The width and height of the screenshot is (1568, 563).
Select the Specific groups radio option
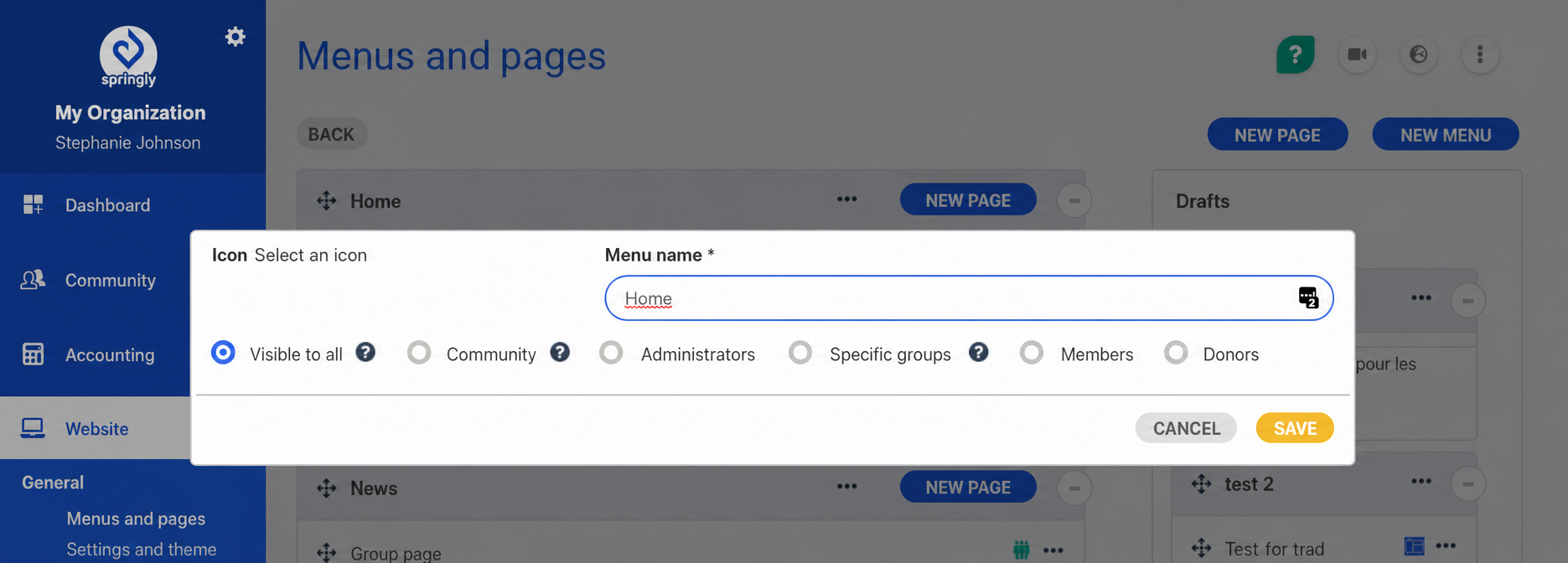800,353
